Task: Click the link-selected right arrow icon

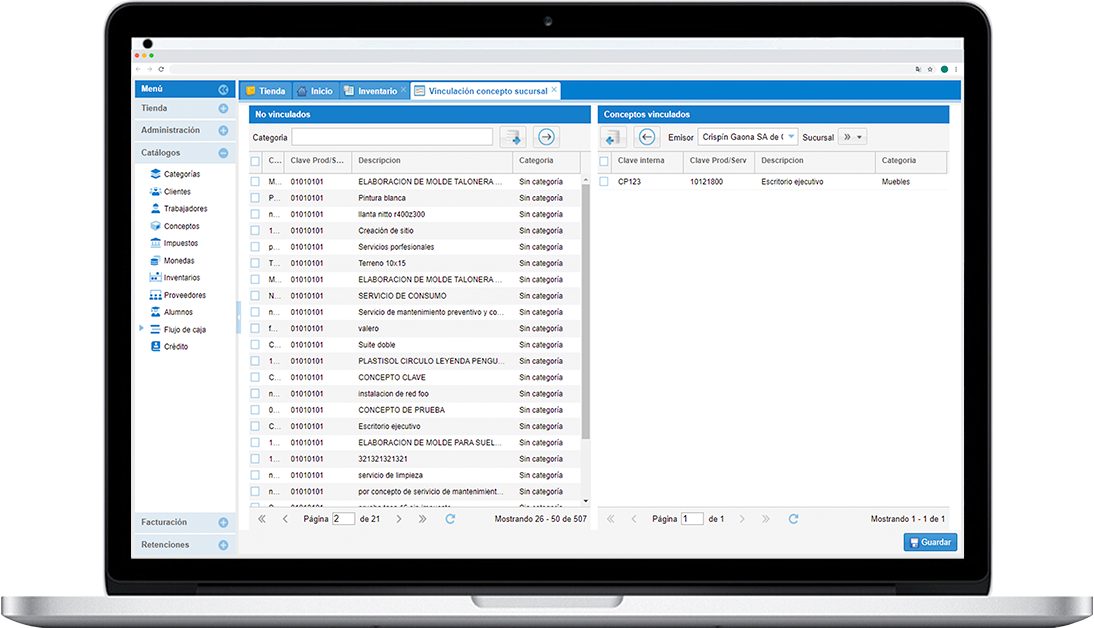Action: pos(546,137)
